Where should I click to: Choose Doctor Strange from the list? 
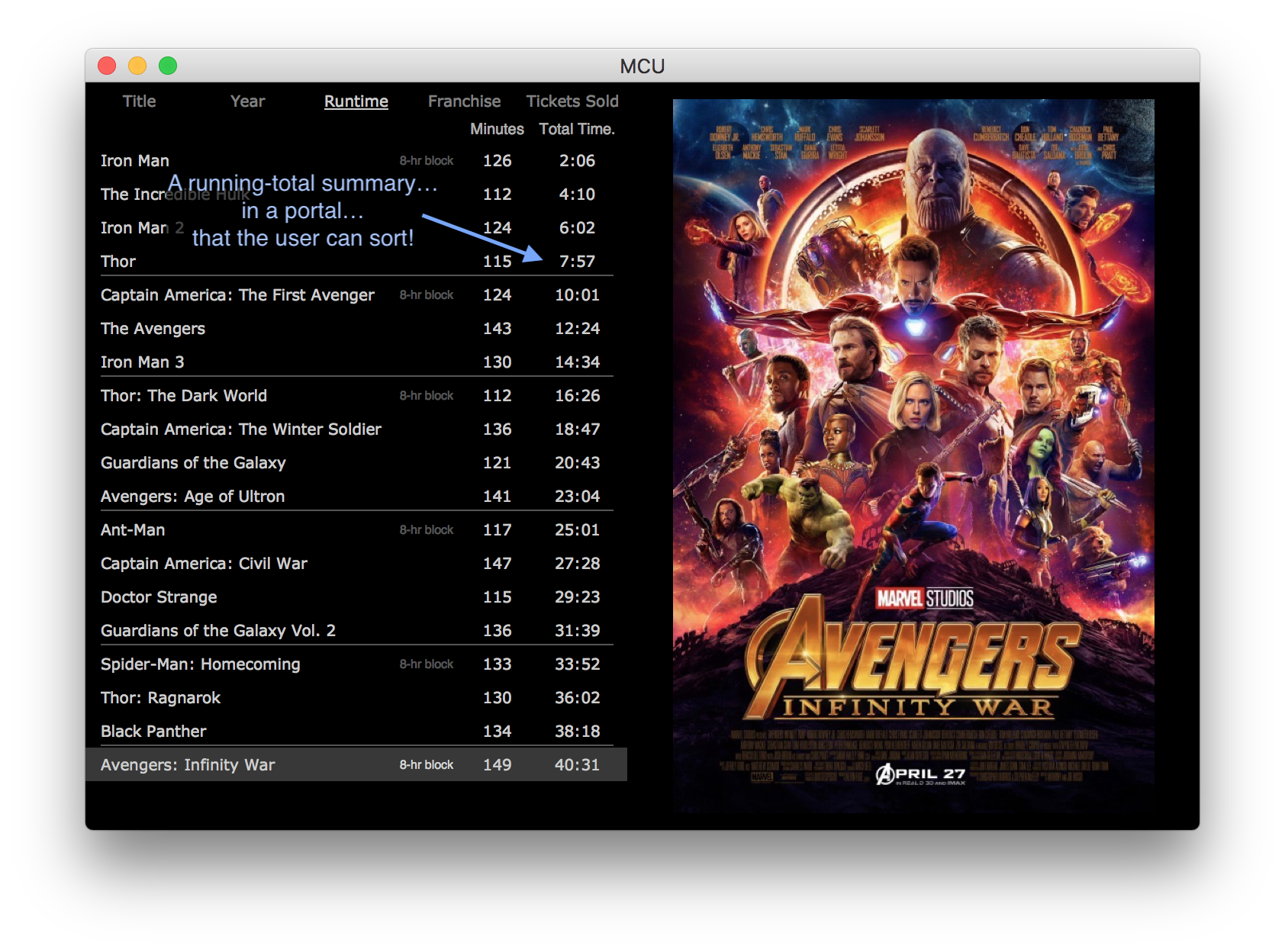point(159,597)
